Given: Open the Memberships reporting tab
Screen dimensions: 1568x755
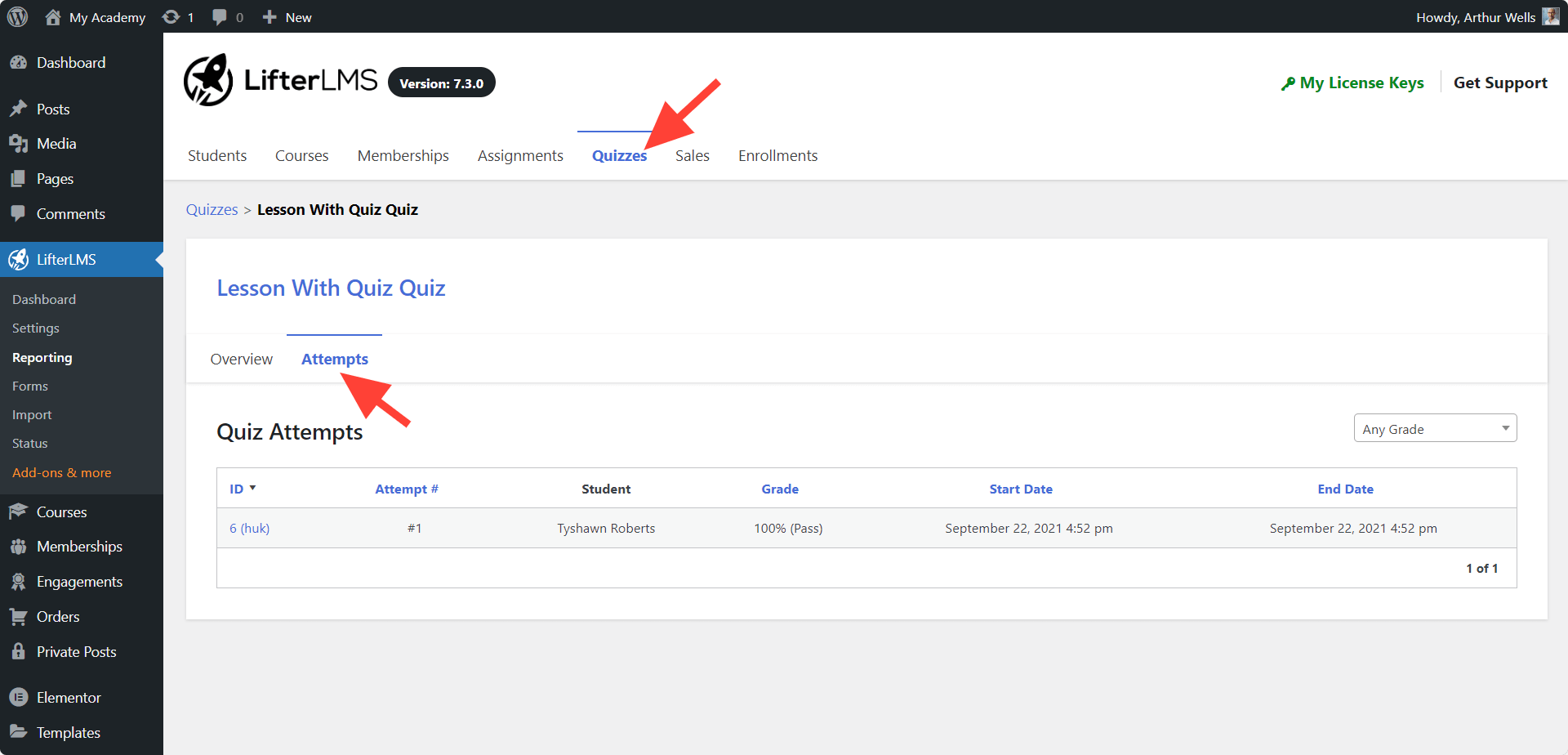Looking at the screenshot, I should click(403, 155).
